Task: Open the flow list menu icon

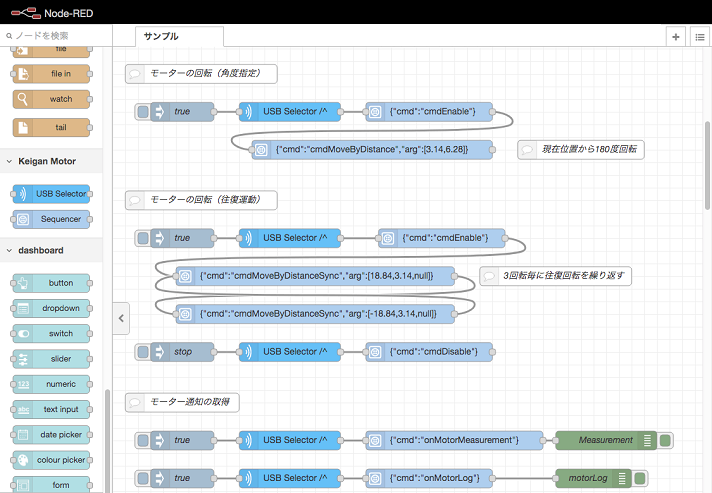Action: 700,37
